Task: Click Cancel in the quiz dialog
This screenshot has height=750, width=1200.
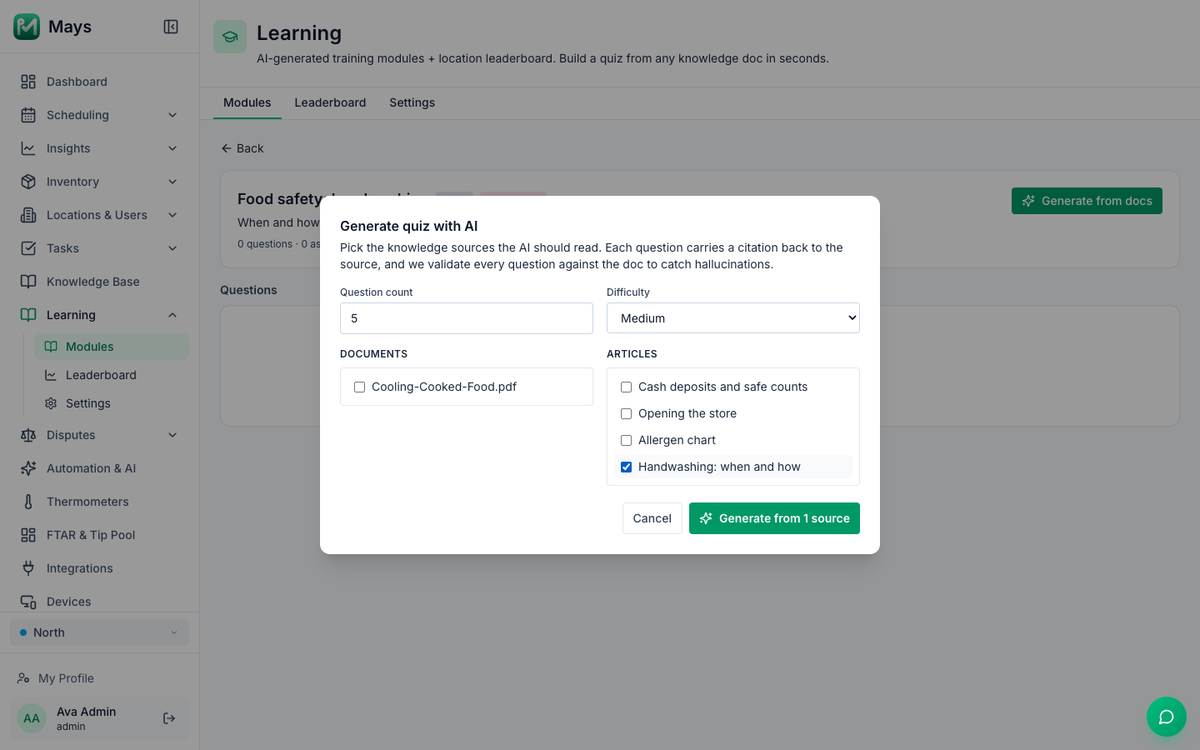Action: (x=652, y=518)
